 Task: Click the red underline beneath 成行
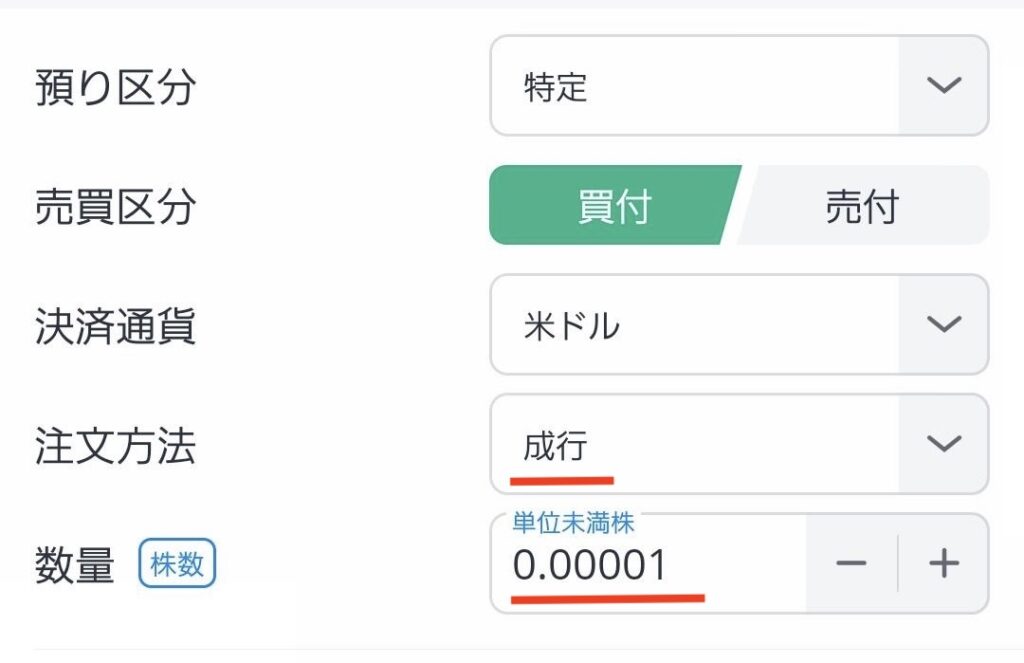click(x=561, y=480)
